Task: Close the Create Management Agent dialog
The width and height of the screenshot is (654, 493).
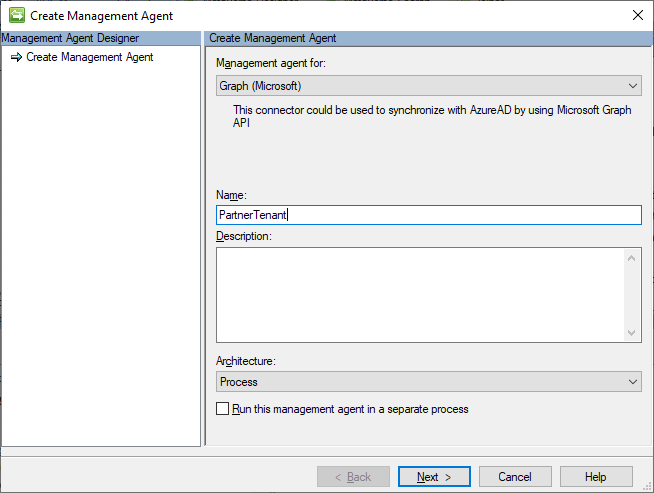Action: pyautogui.click(x=637, y=15)
